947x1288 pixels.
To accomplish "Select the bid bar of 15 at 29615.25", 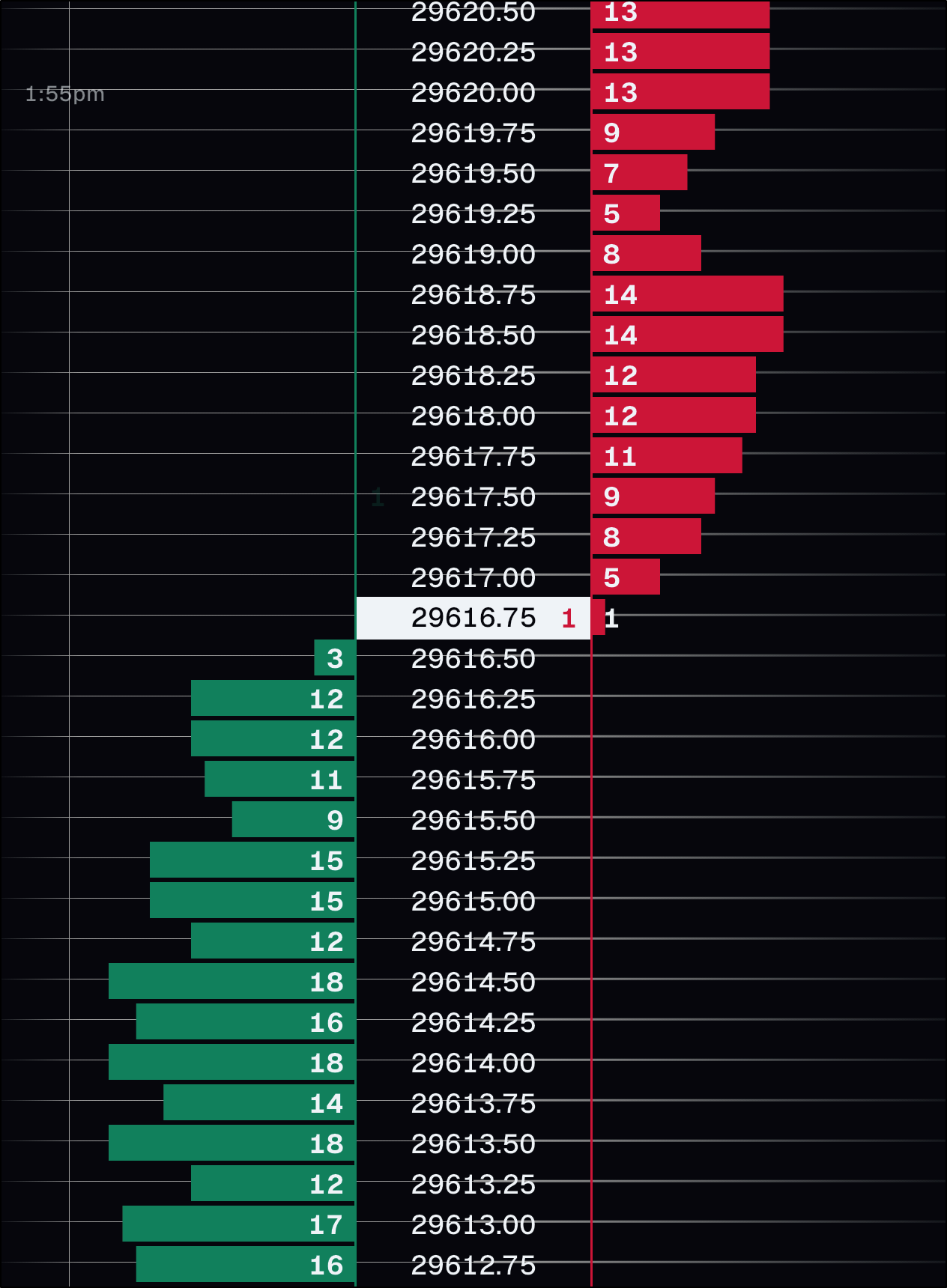I will [252, 860].
